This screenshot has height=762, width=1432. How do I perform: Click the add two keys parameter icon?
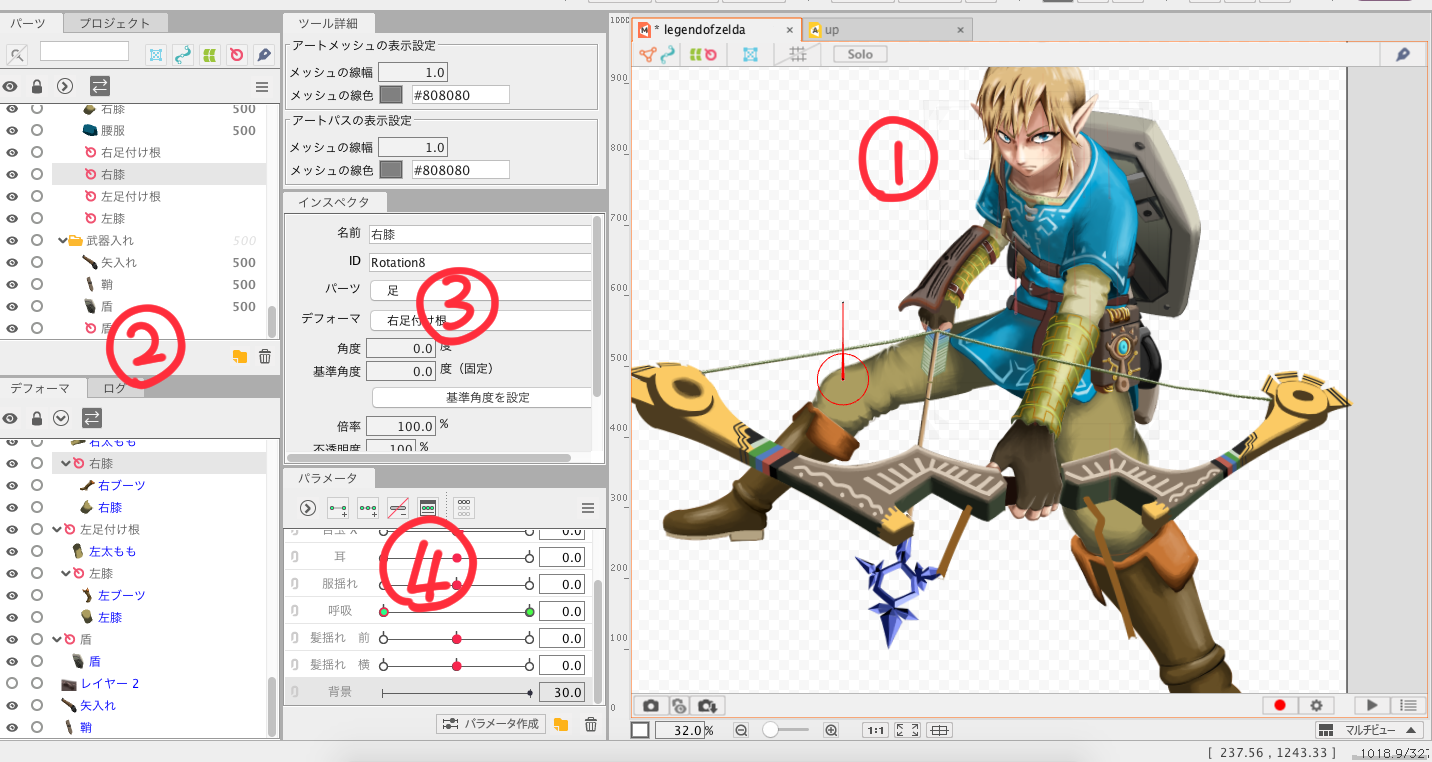point(338,508)
